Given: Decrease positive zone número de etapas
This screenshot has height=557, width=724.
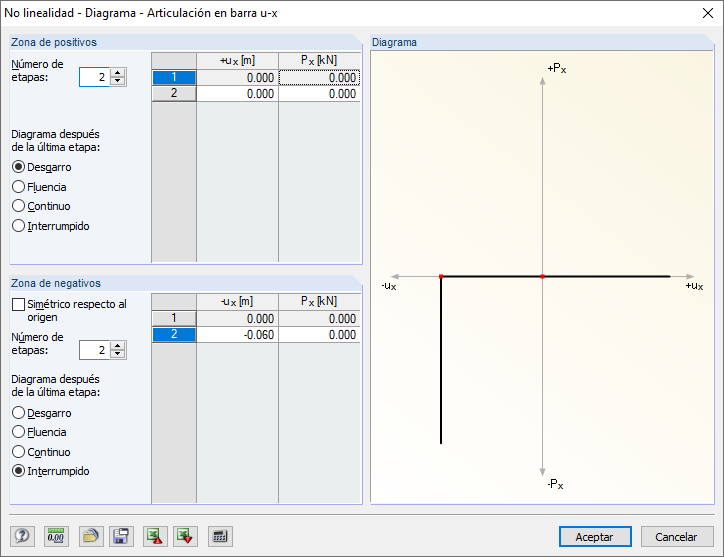Looking at the screenshot, I should 118,81.
